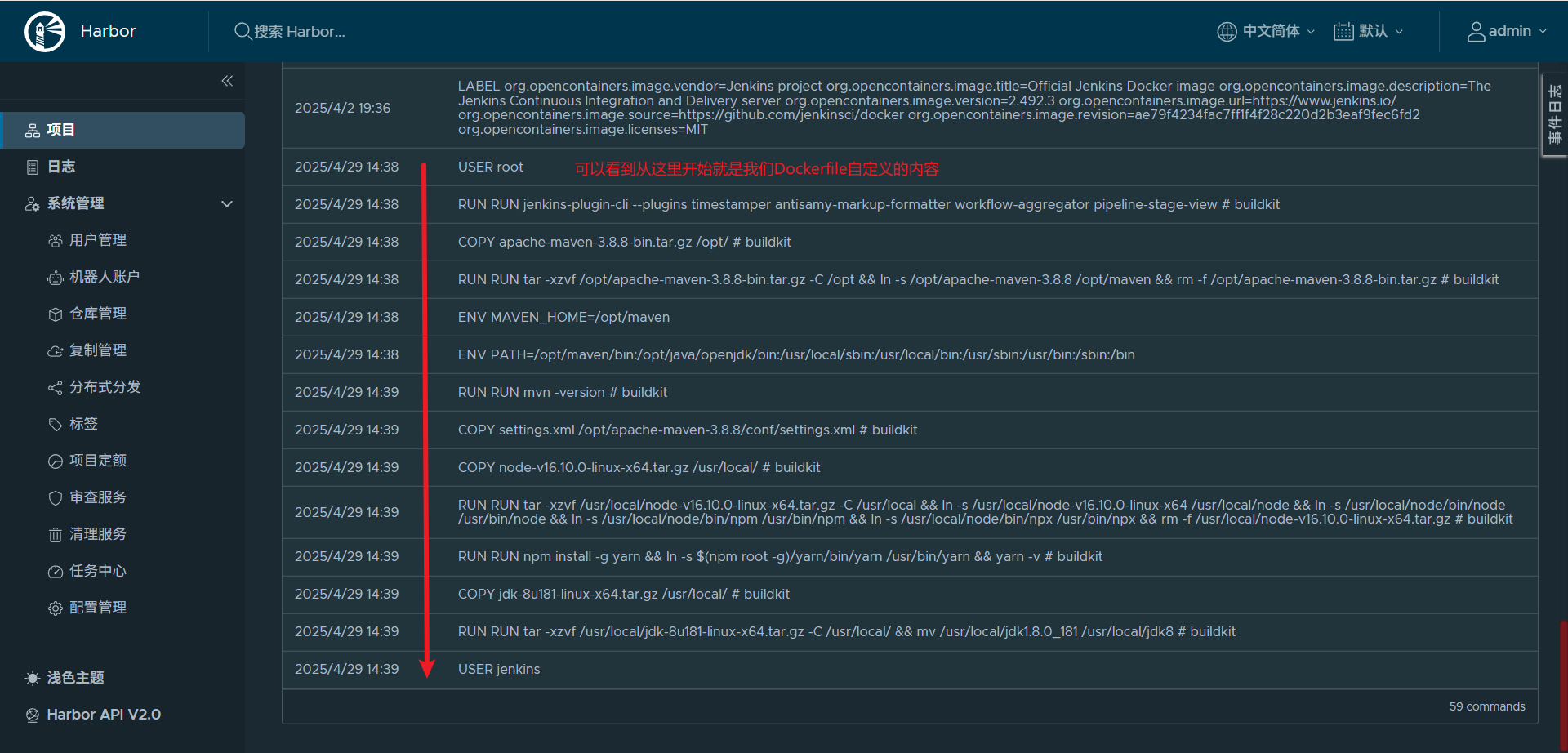Collapse the sidebar with double-chevron icon
Screen dimensions: 1568x753
tap(227, 80)
